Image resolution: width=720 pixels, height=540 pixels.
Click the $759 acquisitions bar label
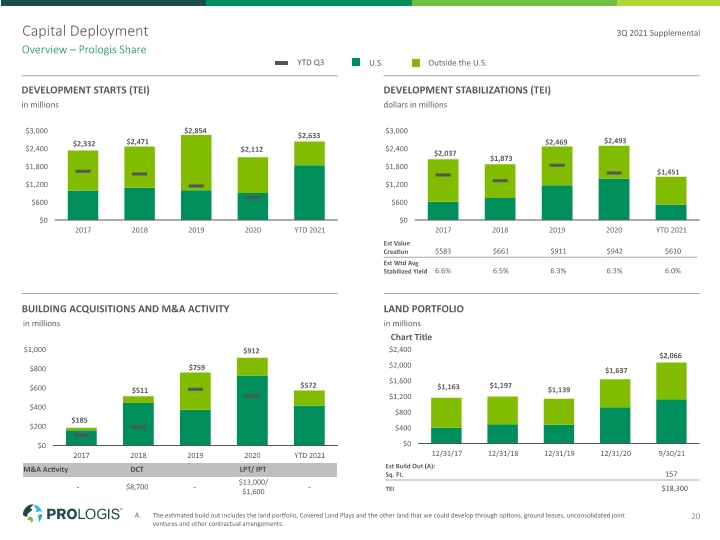pyautogui.click(x=197, y=367)
